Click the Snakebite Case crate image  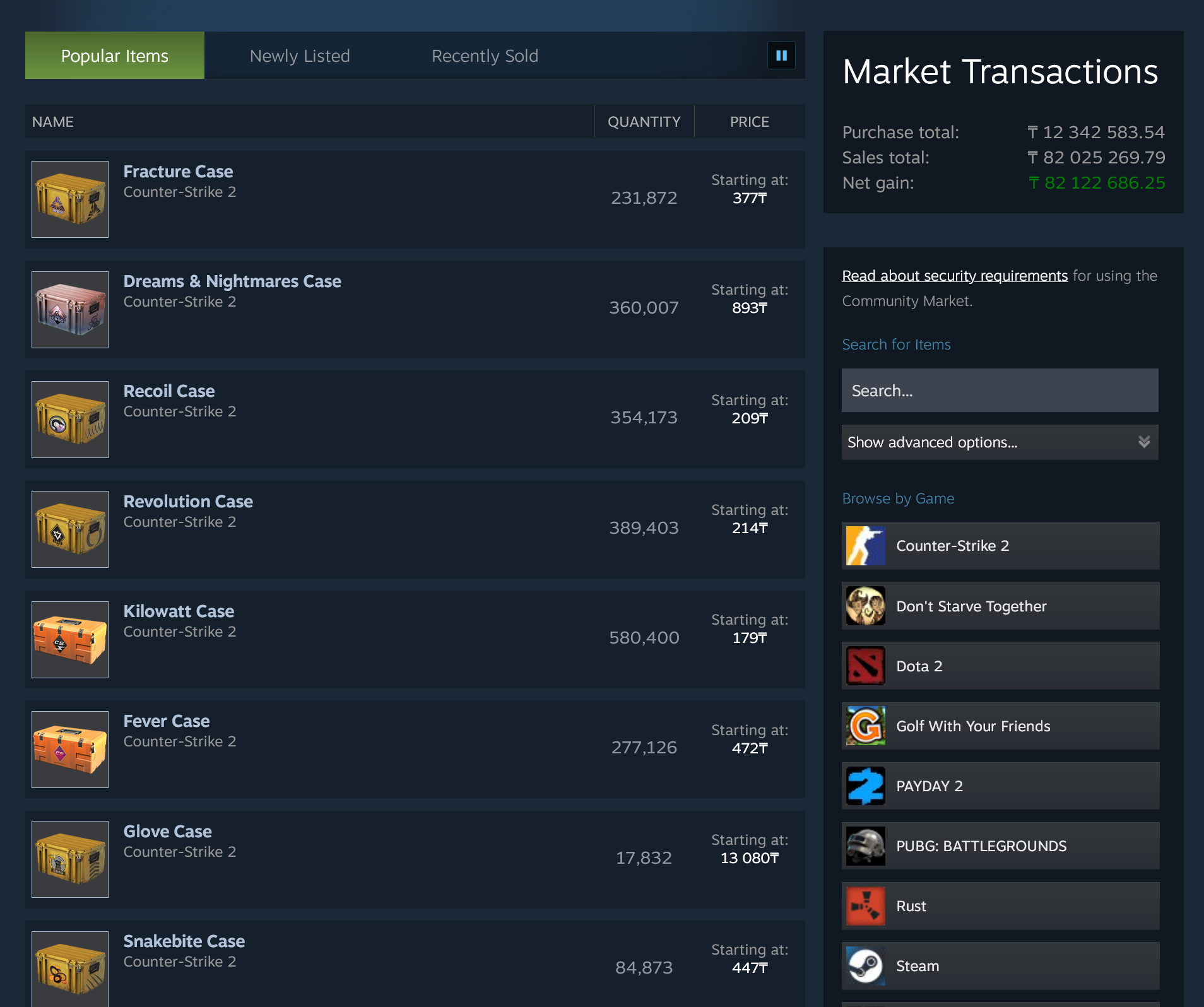[70, 969]
